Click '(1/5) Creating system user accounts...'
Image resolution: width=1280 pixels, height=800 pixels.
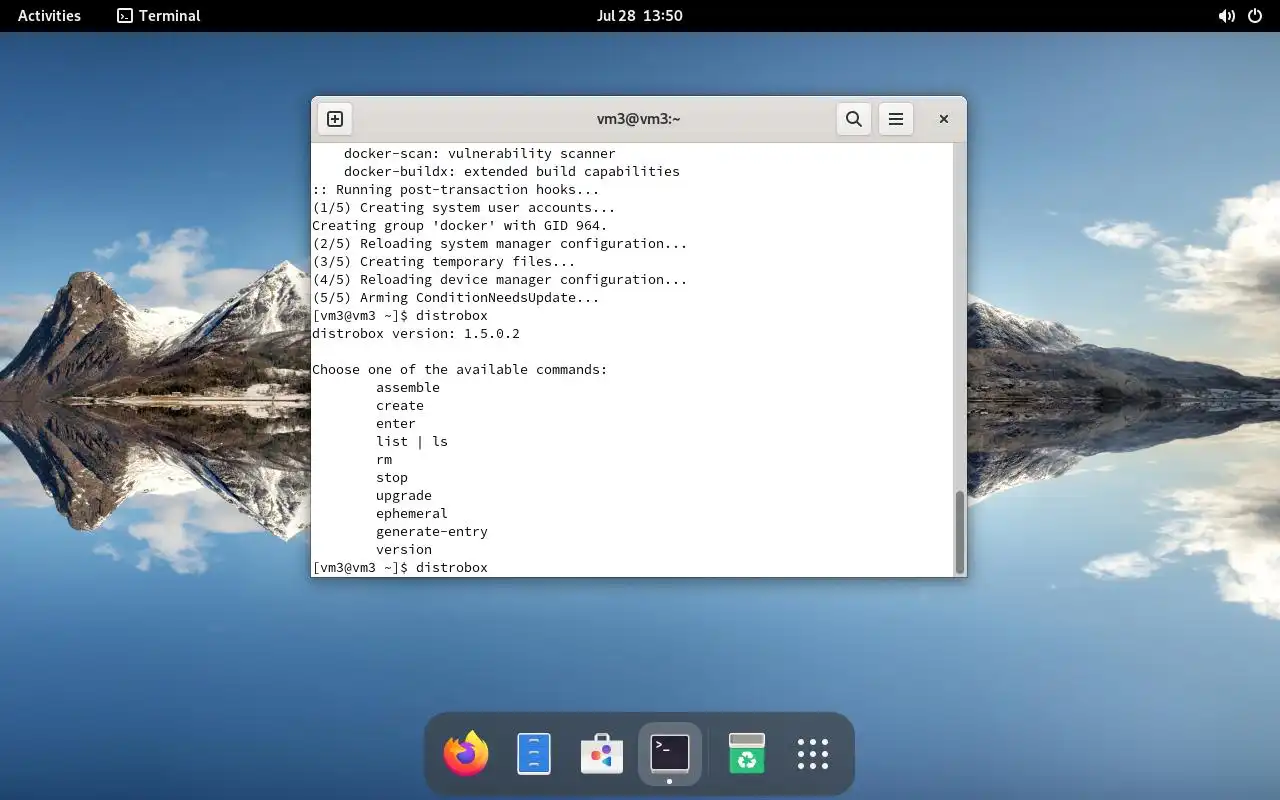464,208
